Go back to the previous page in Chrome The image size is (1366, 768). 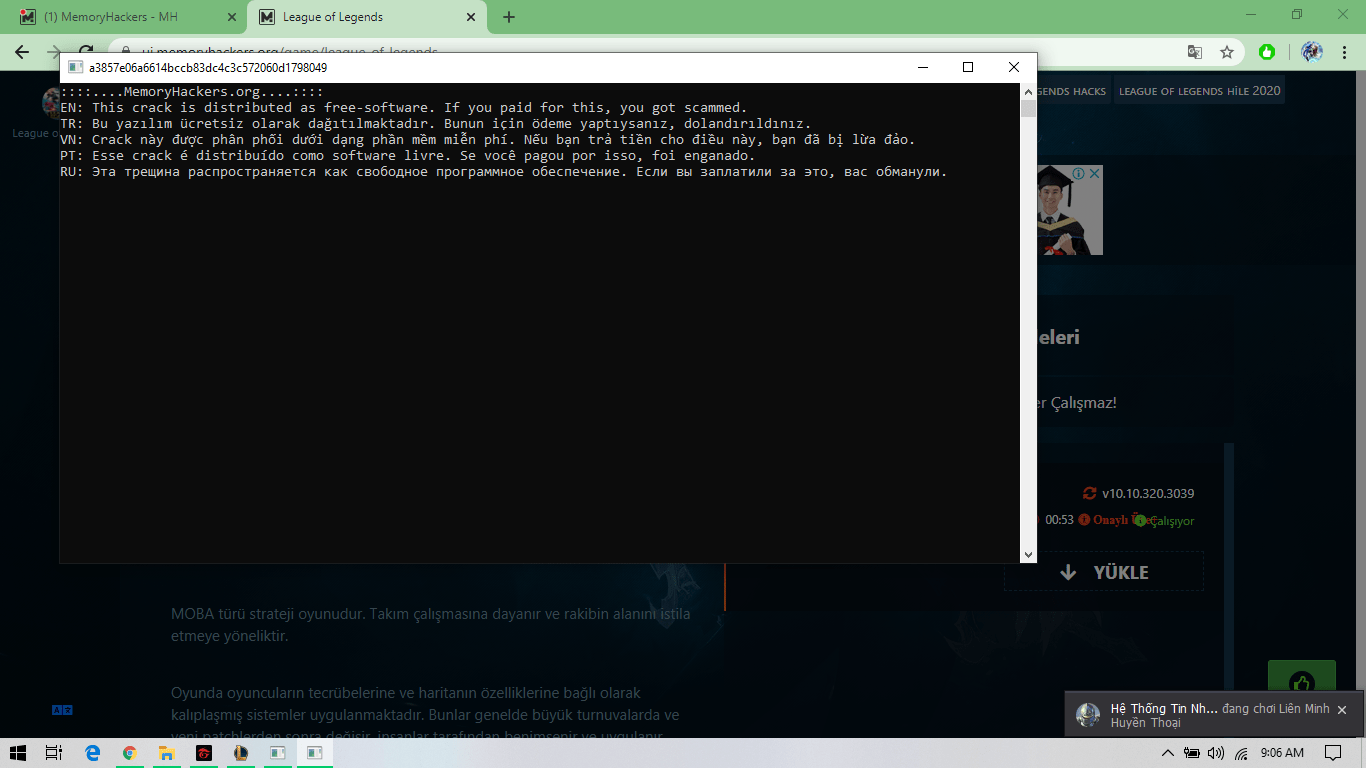point(22,52)
